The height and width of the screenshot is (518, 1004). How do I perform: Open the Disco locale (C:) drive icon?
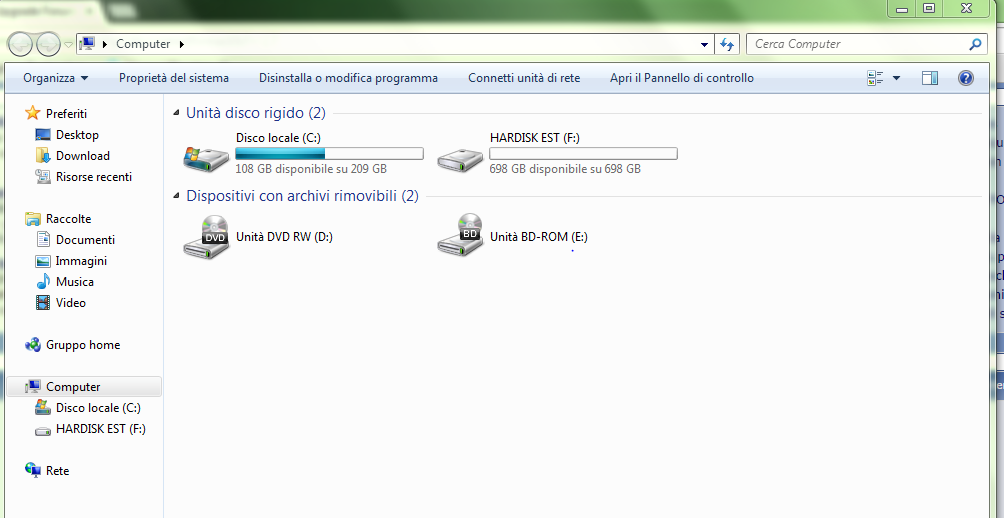click(206, 155)
